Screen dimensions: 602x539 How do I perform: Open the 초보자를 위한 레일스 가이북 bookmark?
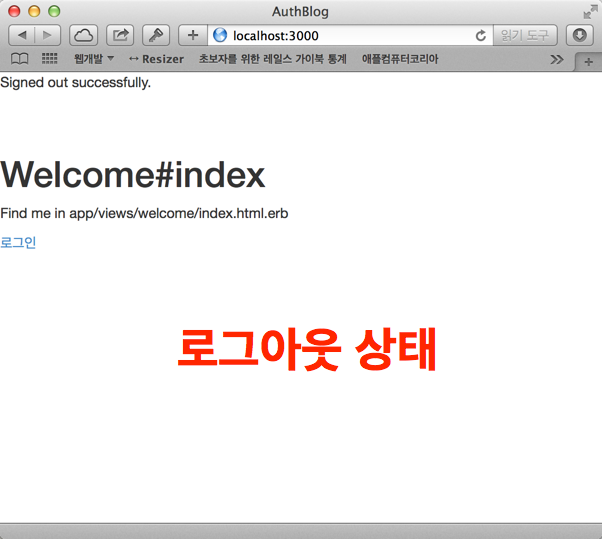click(272, 59)
